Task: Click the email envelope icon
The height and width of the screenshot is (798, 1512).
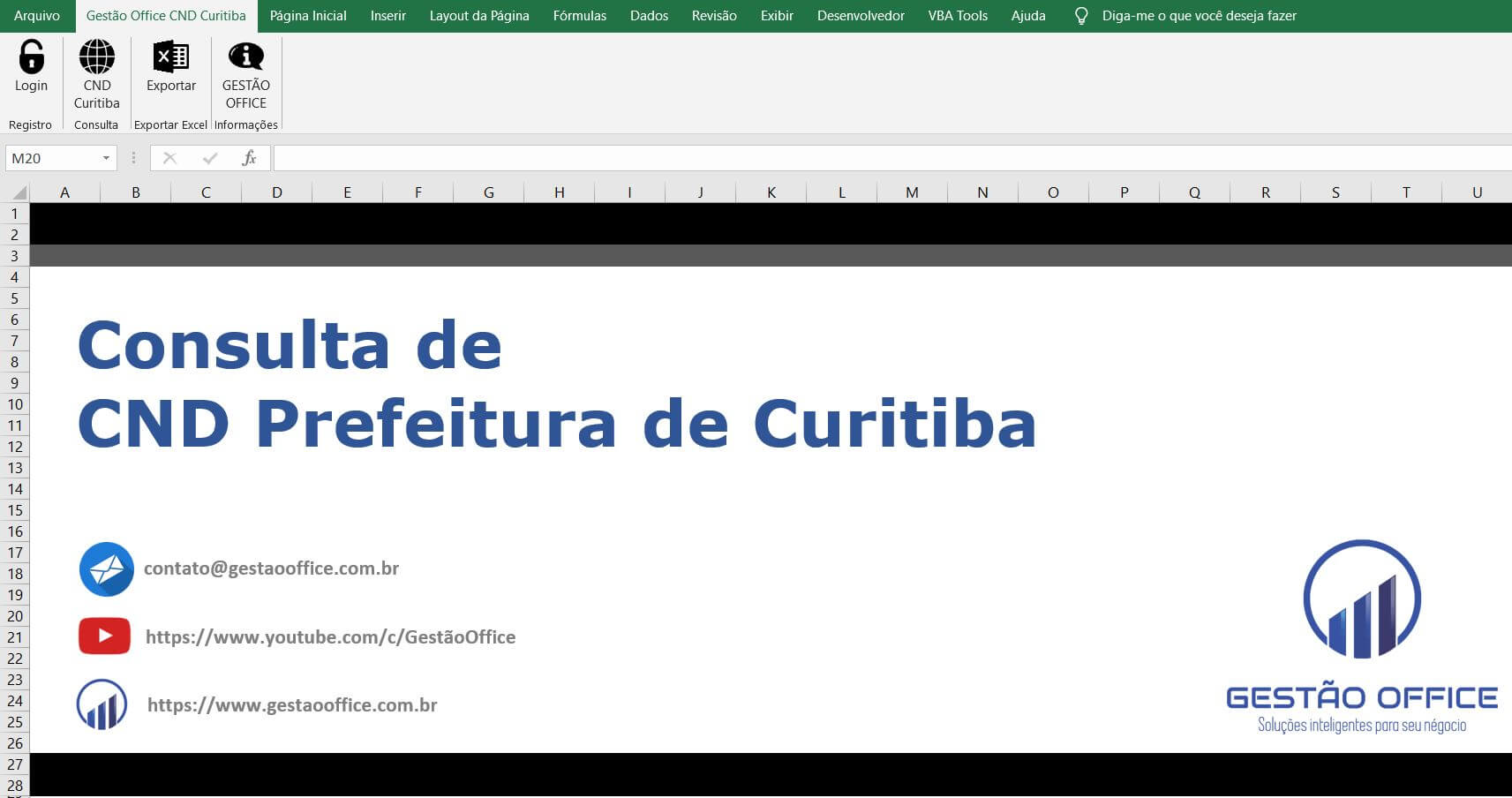Action: pos(106,569)
